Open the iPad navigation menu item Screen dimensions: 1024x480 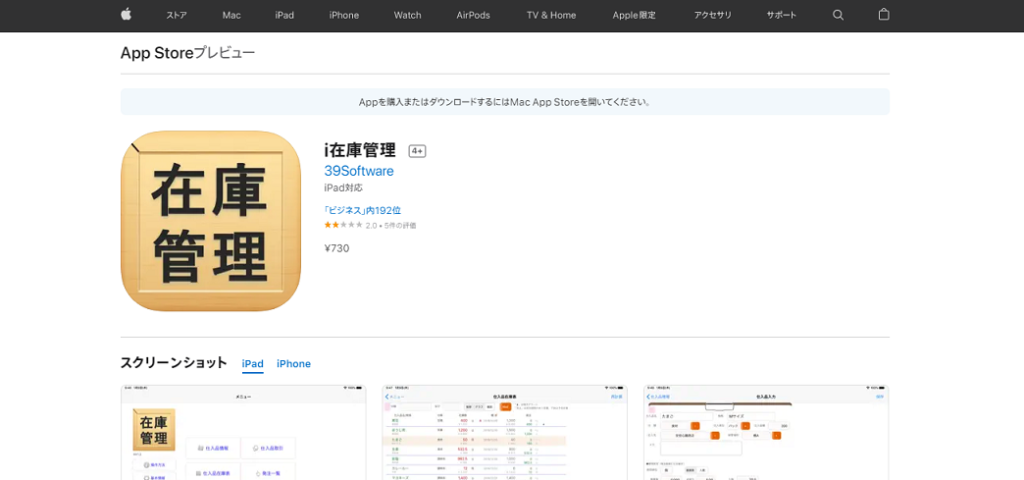pos(285,15)
